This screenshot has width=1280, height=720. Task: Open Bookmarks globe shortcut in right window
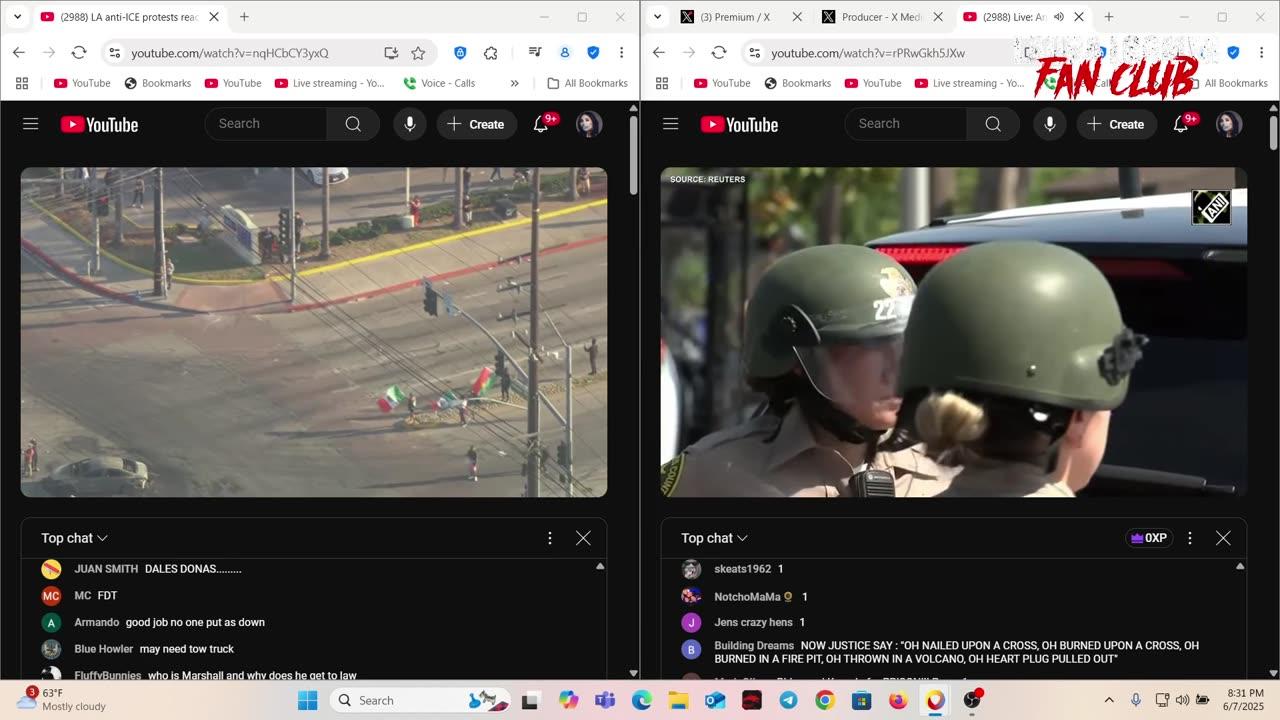click(797, 83)
